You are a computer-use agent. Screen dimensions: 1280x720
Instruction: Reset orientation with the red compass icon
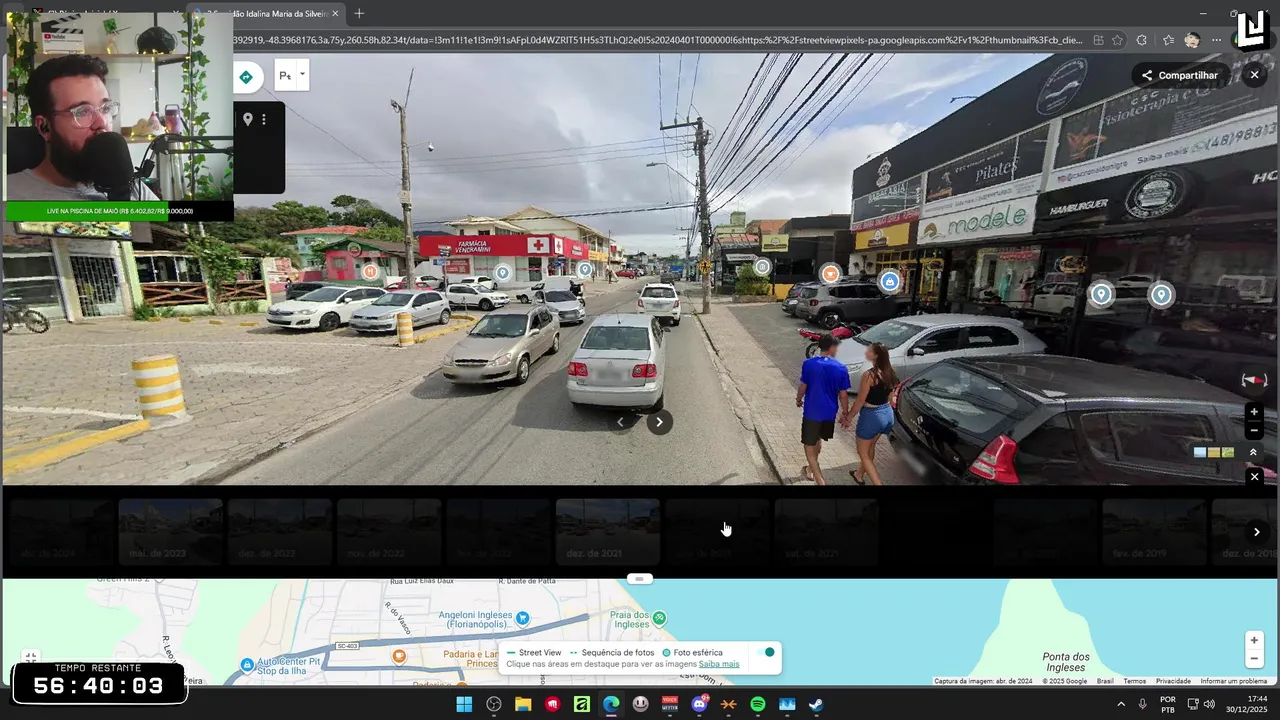[x=1254, y=380]
